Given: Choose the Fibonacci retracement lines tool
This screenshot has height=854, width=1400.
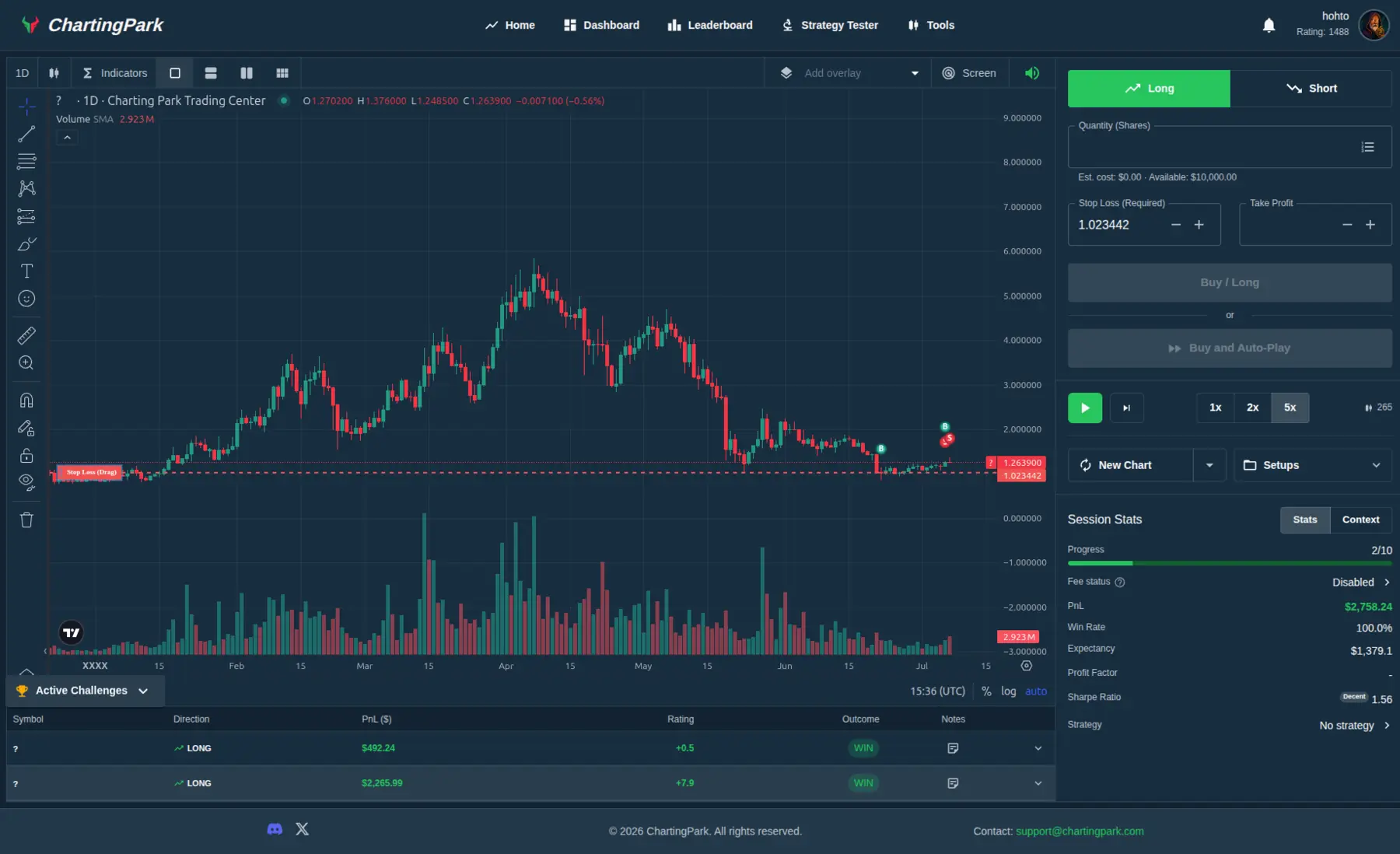Looking at the screenshot, I should click(x=26, y=161).
